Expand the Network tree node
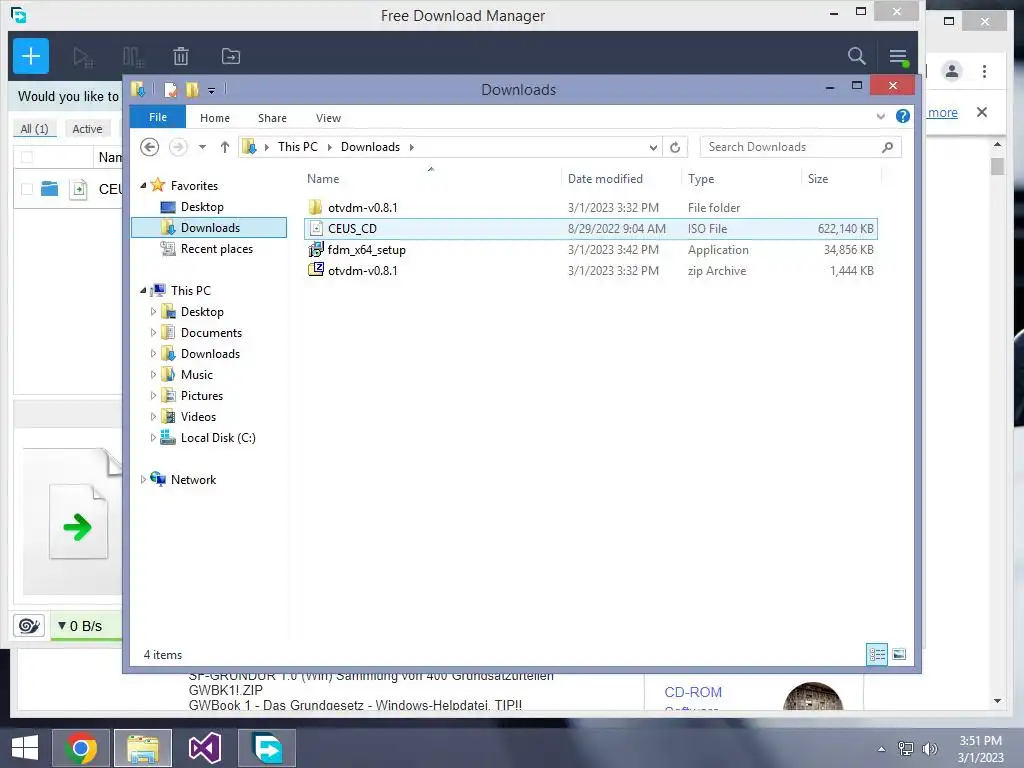The width and height of the screenshot is (1024, 768). (143, 479)
